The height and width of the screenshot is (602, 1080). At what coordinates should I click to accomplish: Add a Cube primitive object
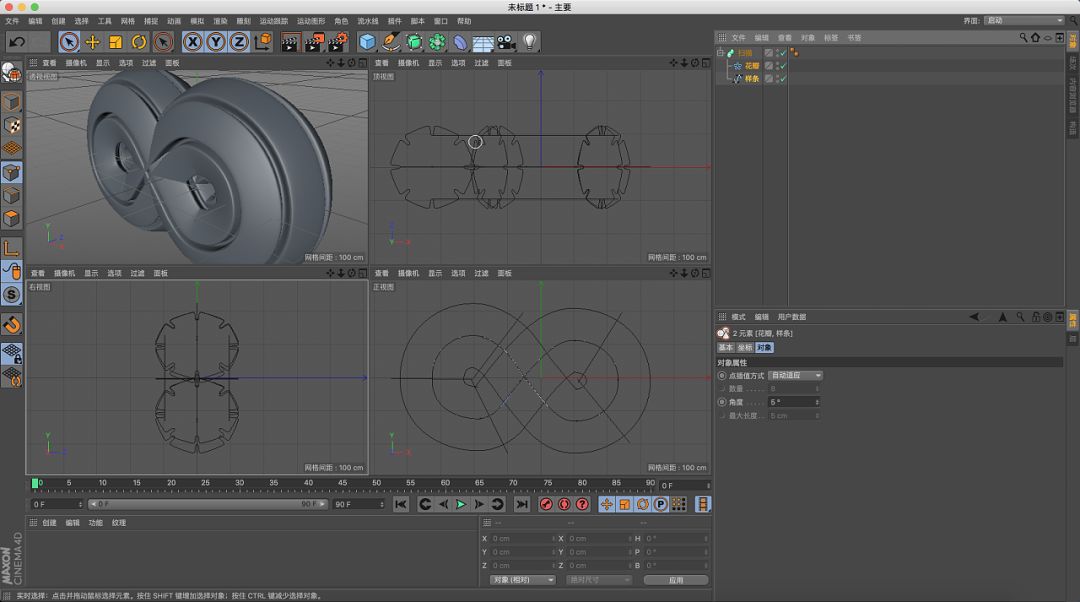[367, 42]
